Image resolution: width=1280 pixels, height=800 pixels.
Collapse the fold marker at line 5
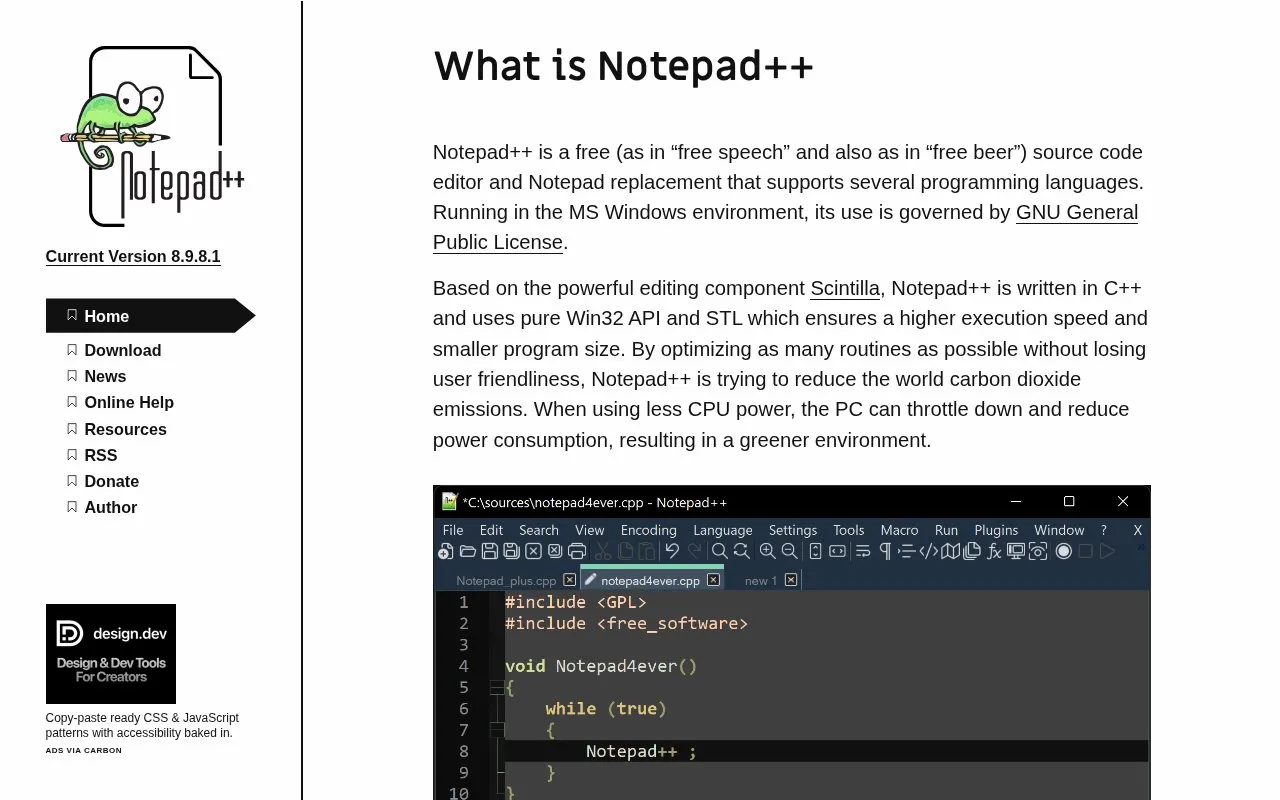[x=496, y=687]
